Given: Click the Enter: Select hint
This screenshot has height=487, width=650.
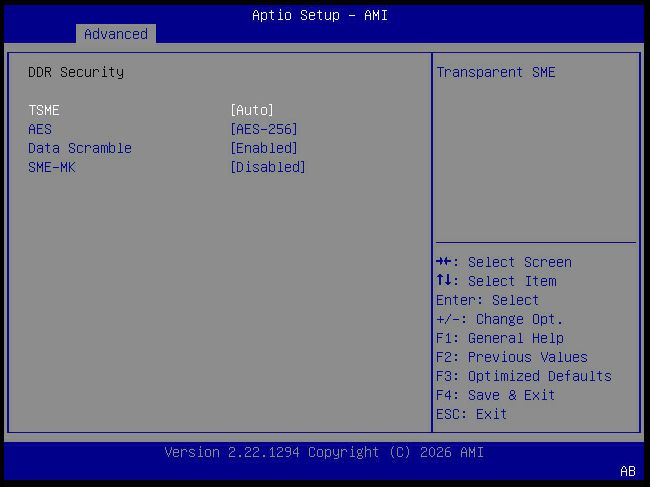Looking at the screenshot, I should click(488, 300).
